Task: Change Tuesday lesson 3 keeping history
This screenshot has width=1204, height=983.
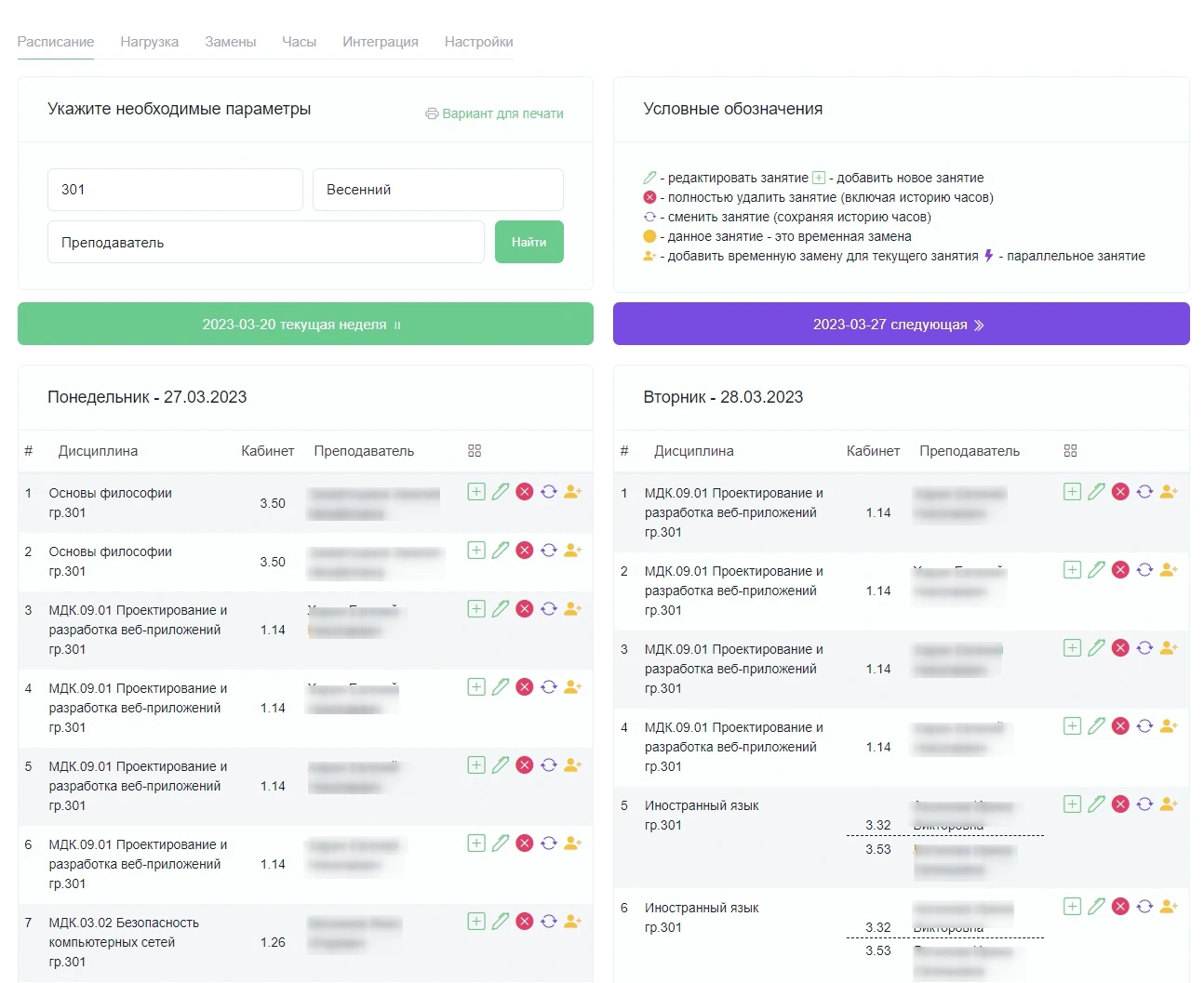Action: point(1145,648)
